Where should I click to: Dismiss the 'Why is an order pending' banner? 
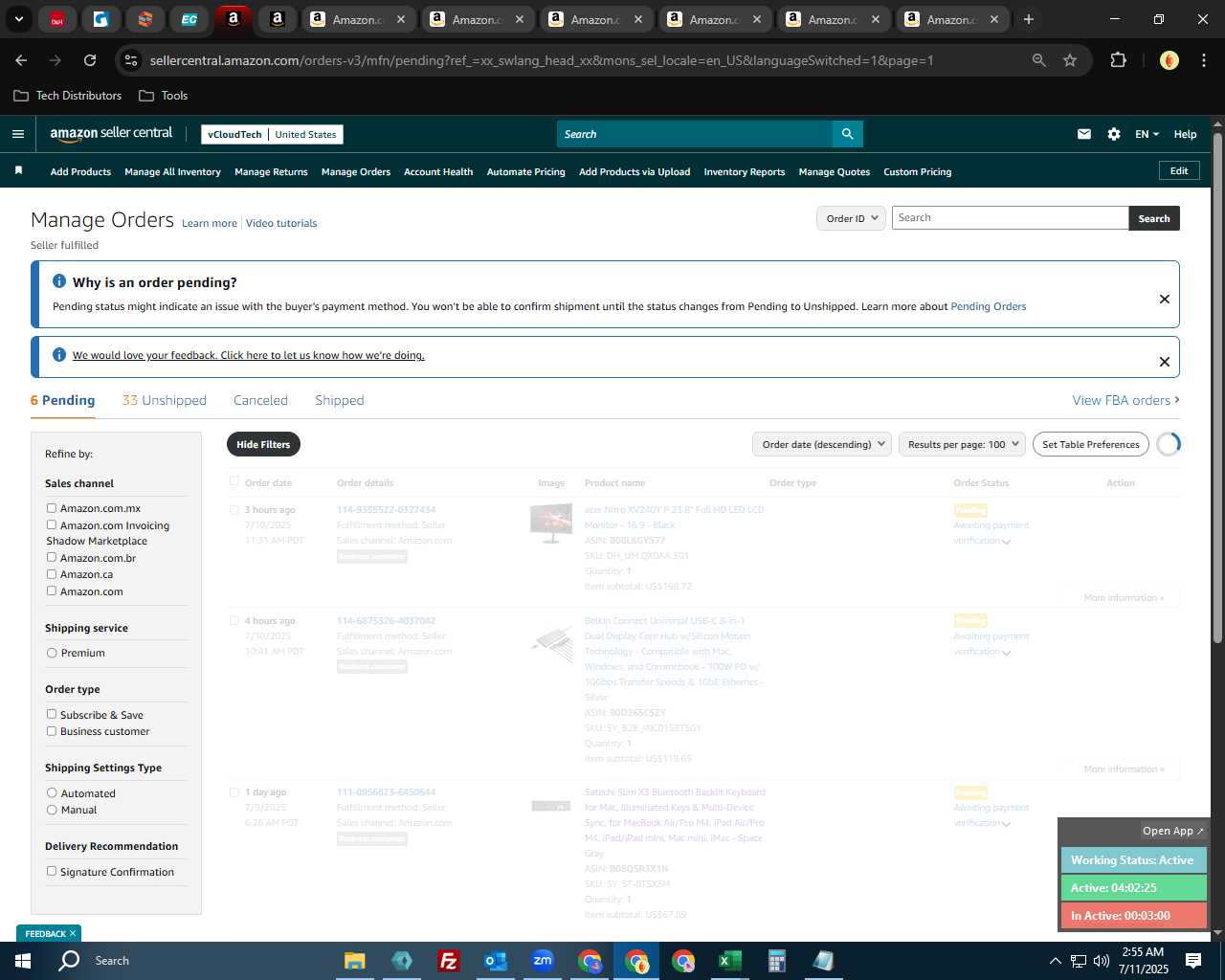(x=1165, y=299)
